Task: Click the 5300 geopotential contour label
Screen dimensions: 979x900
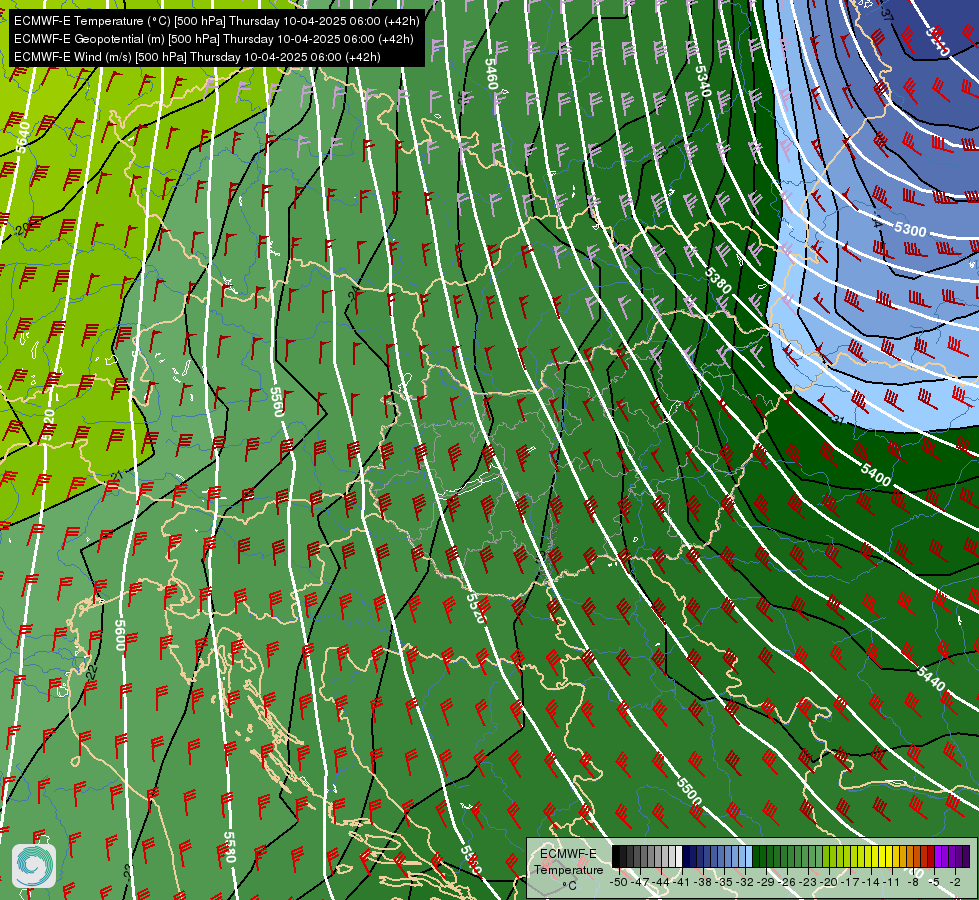Action: (910, 229)
